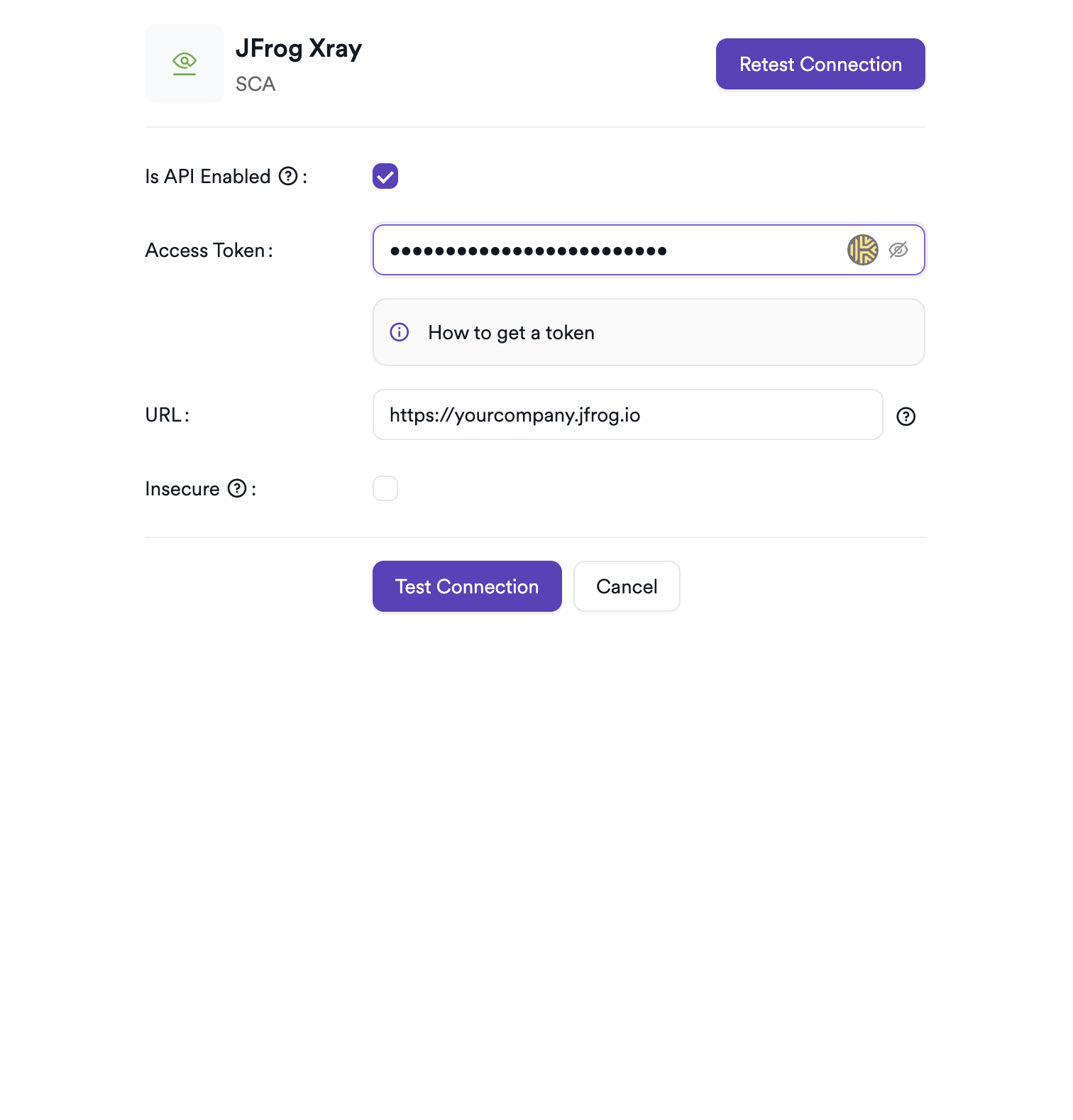The height and width of the screenshot is (1120, 1073).
Task: Click the purple info icon in the token banner
Action: coord(399,331)
